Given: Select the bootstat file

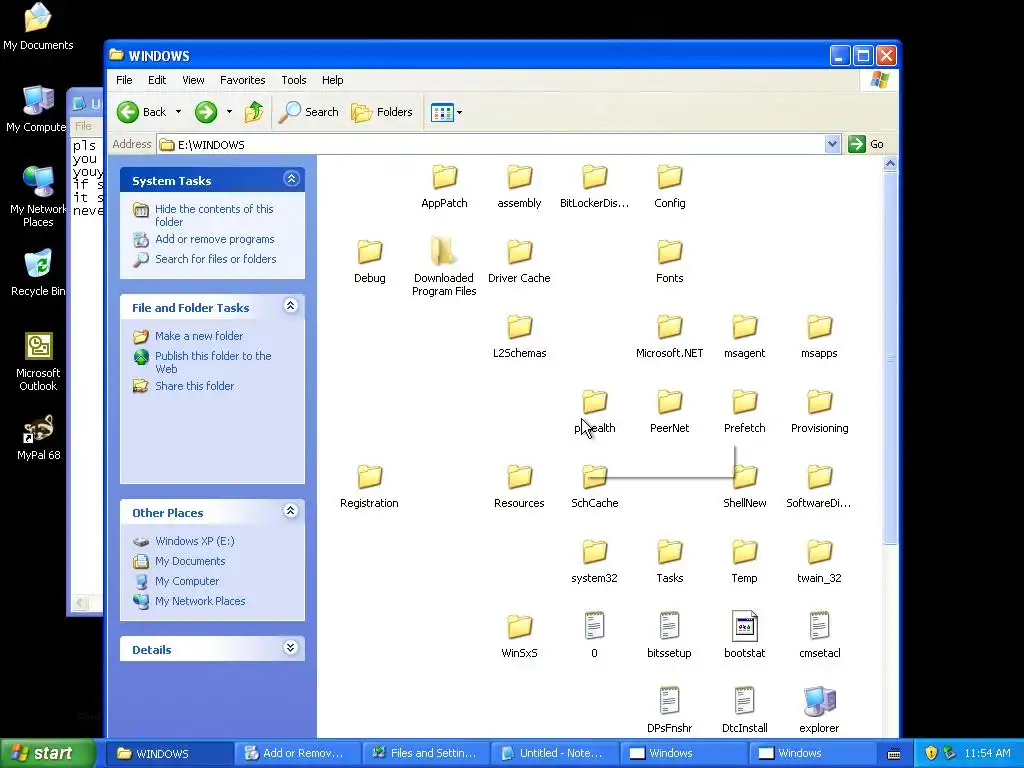Looking at the screenshot, I should [x=744, y=635].
